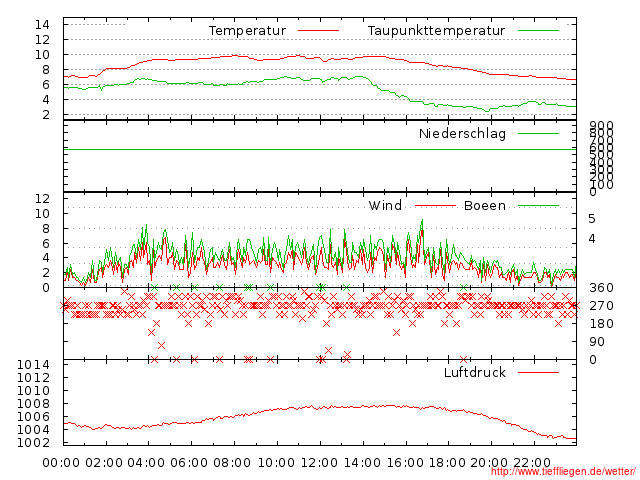Click the Wind legend label
The width and height of the screenshot is (640, 480).
pos(385,205)
